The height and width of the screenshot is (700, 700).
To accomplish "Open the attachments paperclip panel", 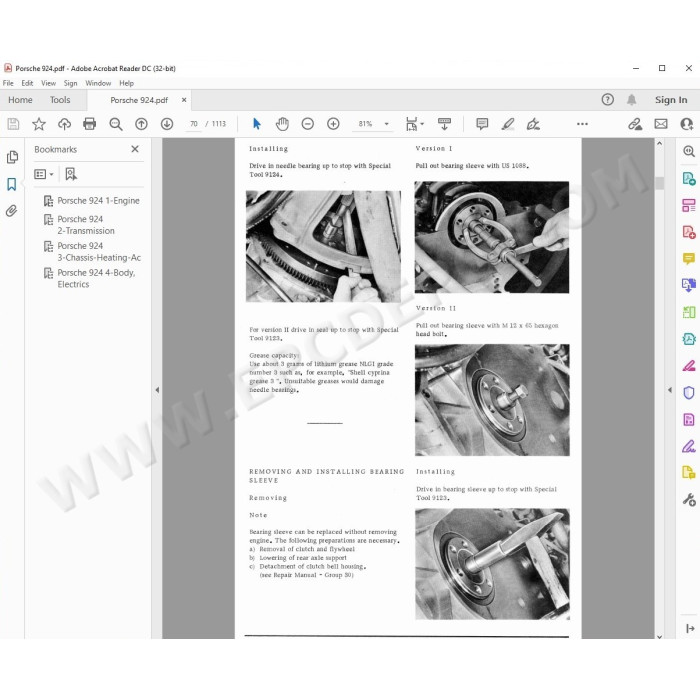I will [12, 211].
